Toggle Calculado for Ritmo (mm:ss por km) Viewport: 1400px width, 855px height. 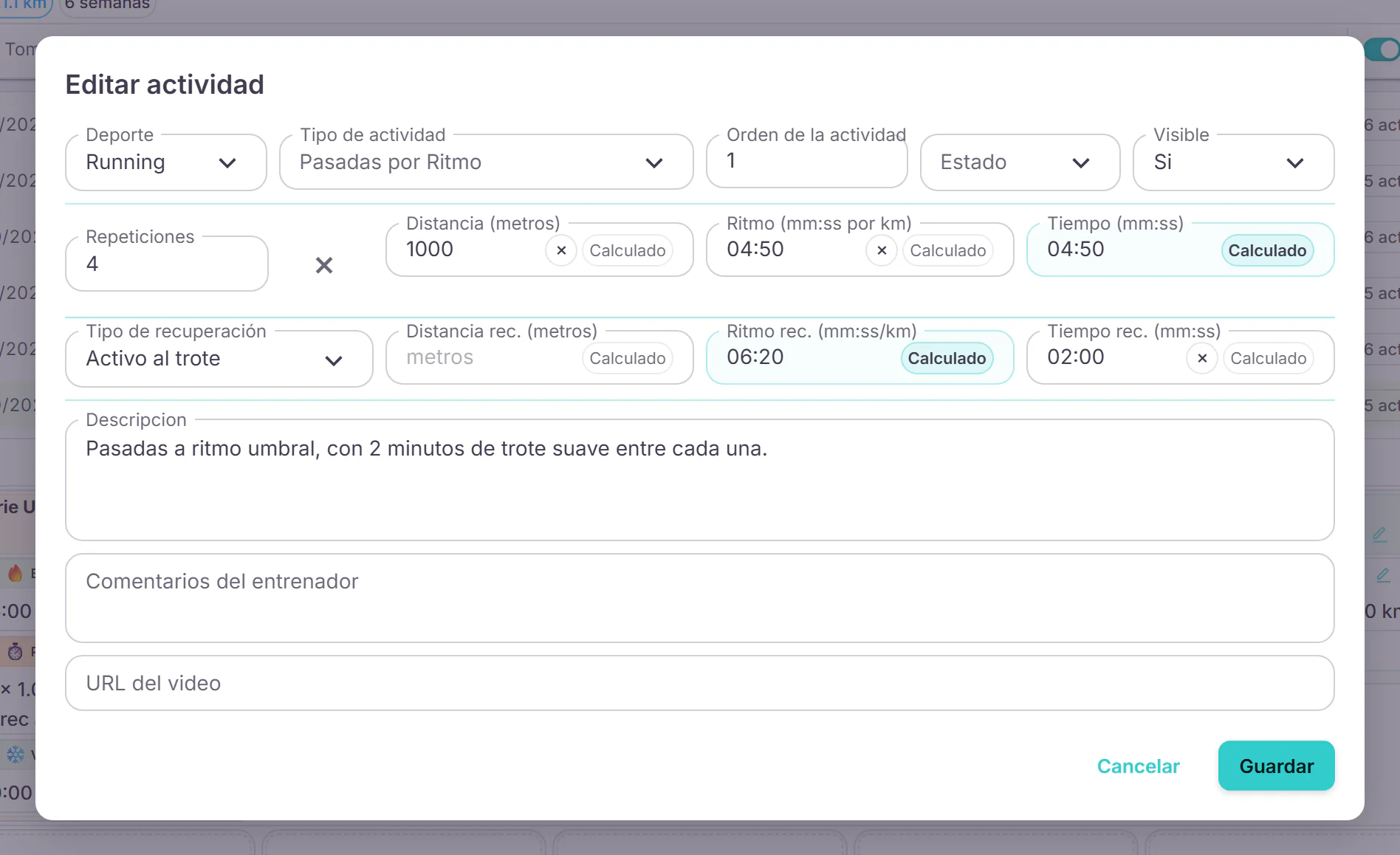tap(948, 250)
